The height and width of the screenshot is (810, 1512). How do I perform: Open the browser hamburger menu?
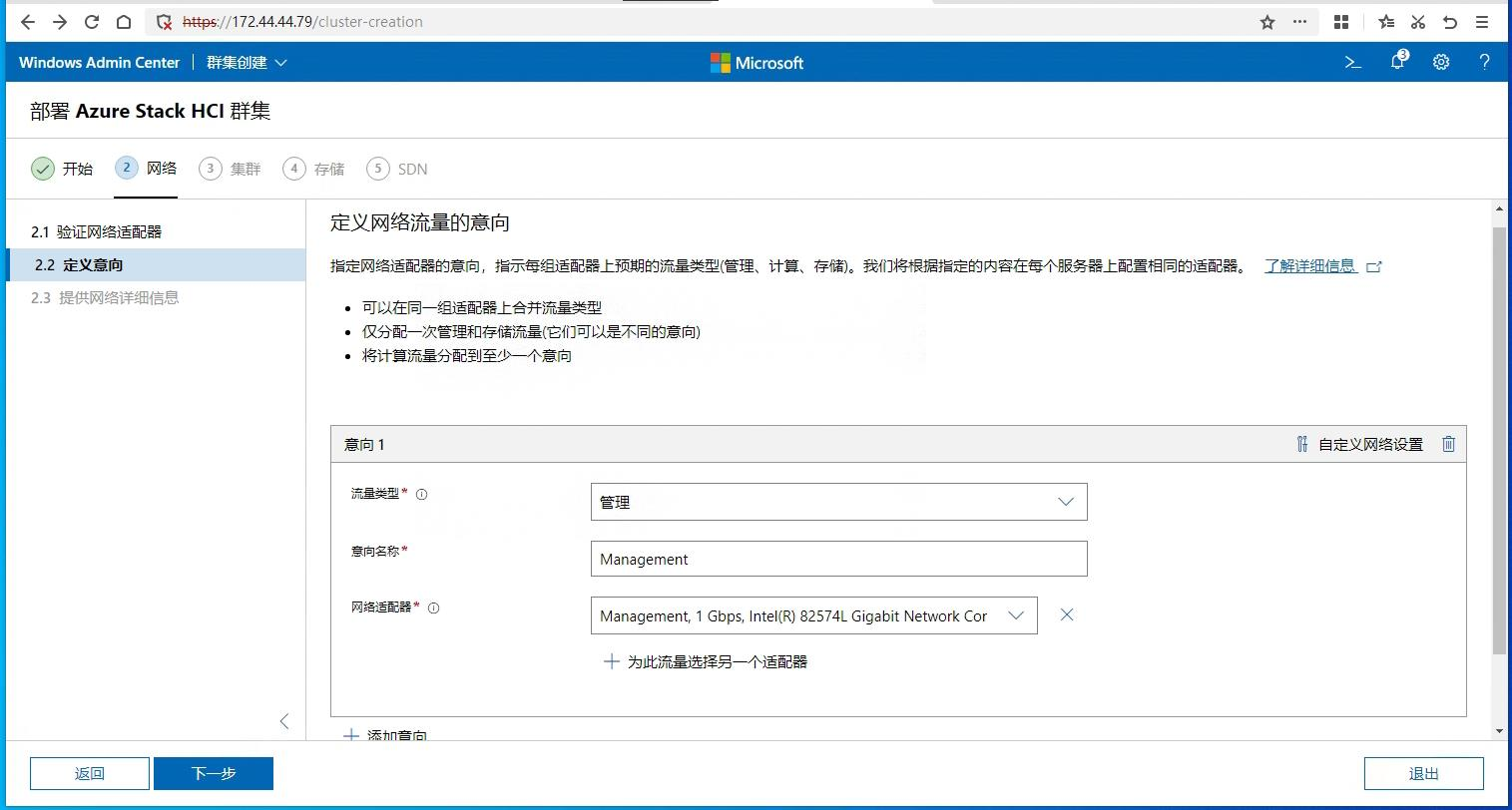click(1483, 22)
